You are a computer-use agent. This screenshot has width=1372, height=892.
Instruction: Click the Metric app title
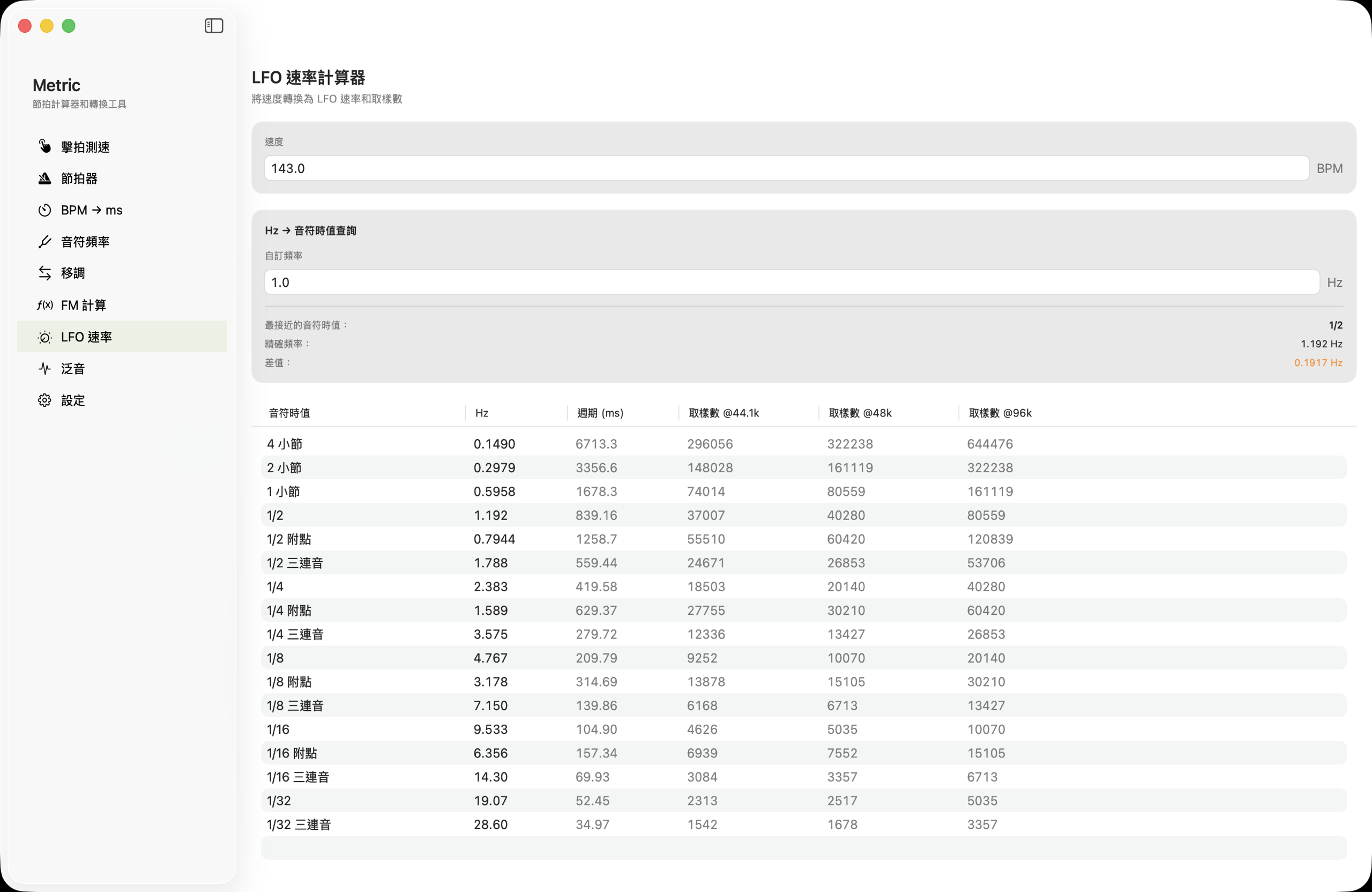[x=56, y=85]
